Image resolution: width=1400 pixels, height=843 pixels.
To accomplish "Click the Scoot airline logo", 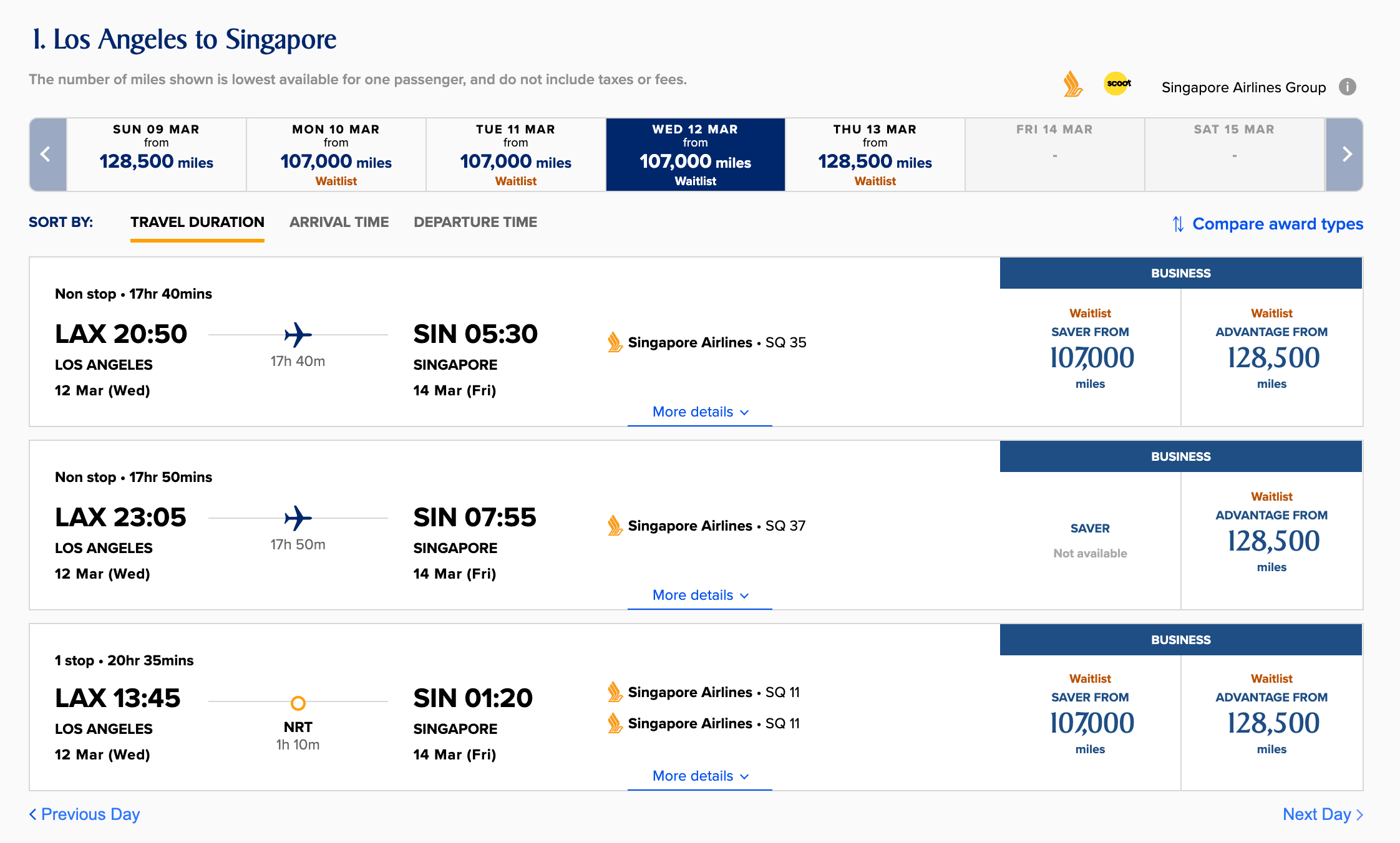I will [x=1117, y=84].
